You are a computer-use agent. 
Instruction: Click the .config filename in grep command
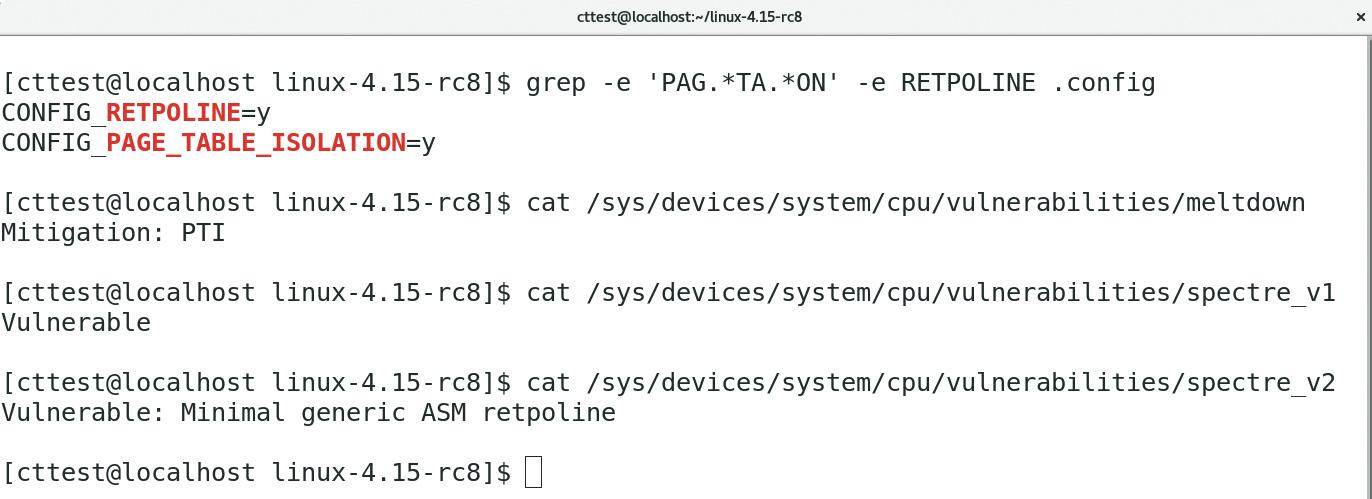(x=1104, y=83)
